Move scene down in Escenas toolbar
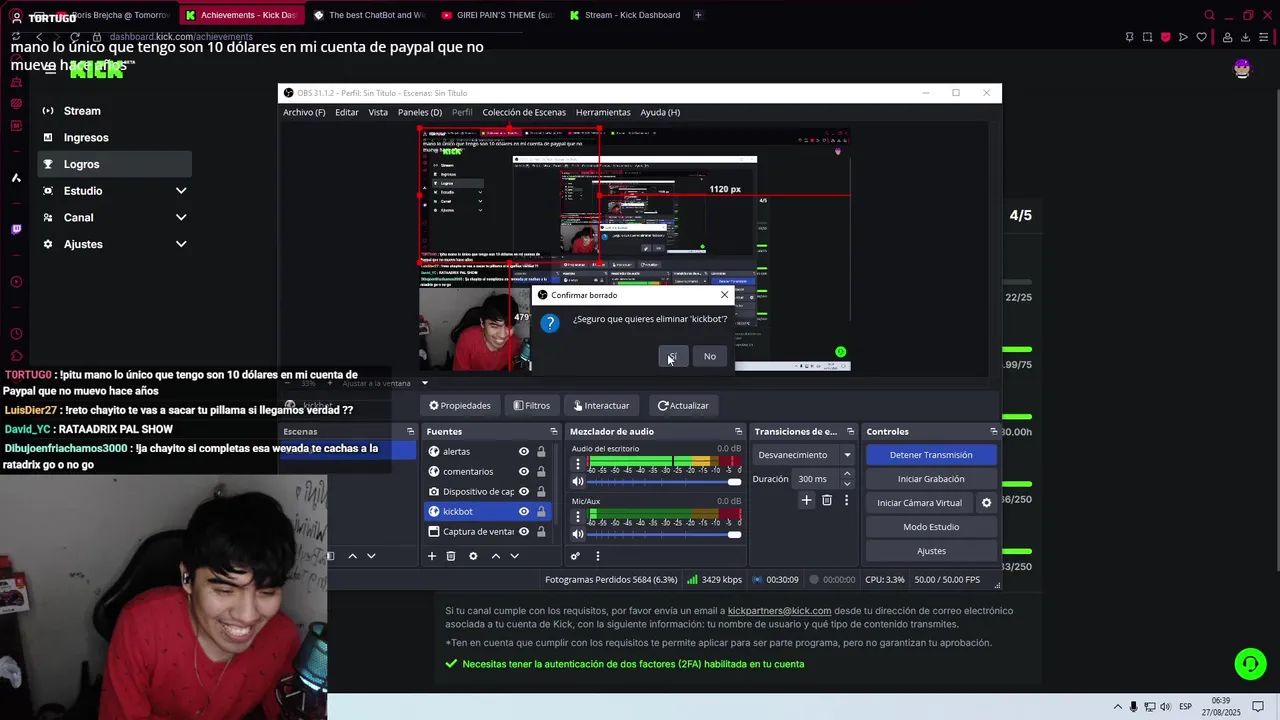1280x720 pixels. (371, 556)
